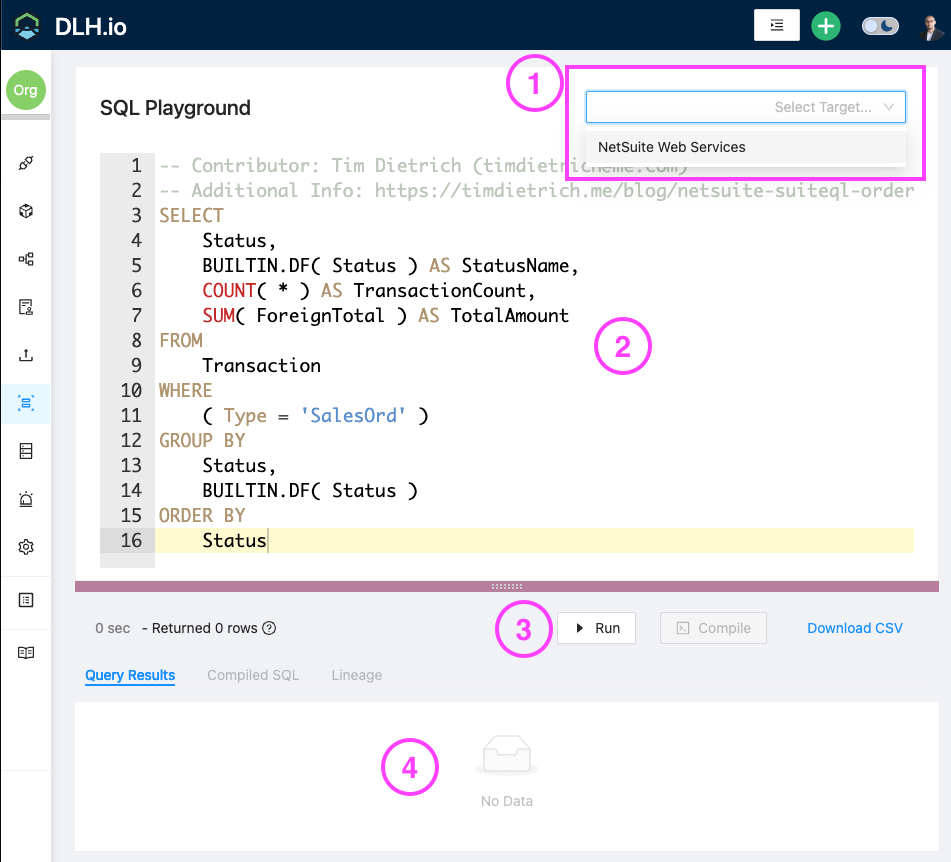Toggle dark mode switch in top bar
This screenshot has height=862, width=951.
pyautogui.click(x=879, y=25)
